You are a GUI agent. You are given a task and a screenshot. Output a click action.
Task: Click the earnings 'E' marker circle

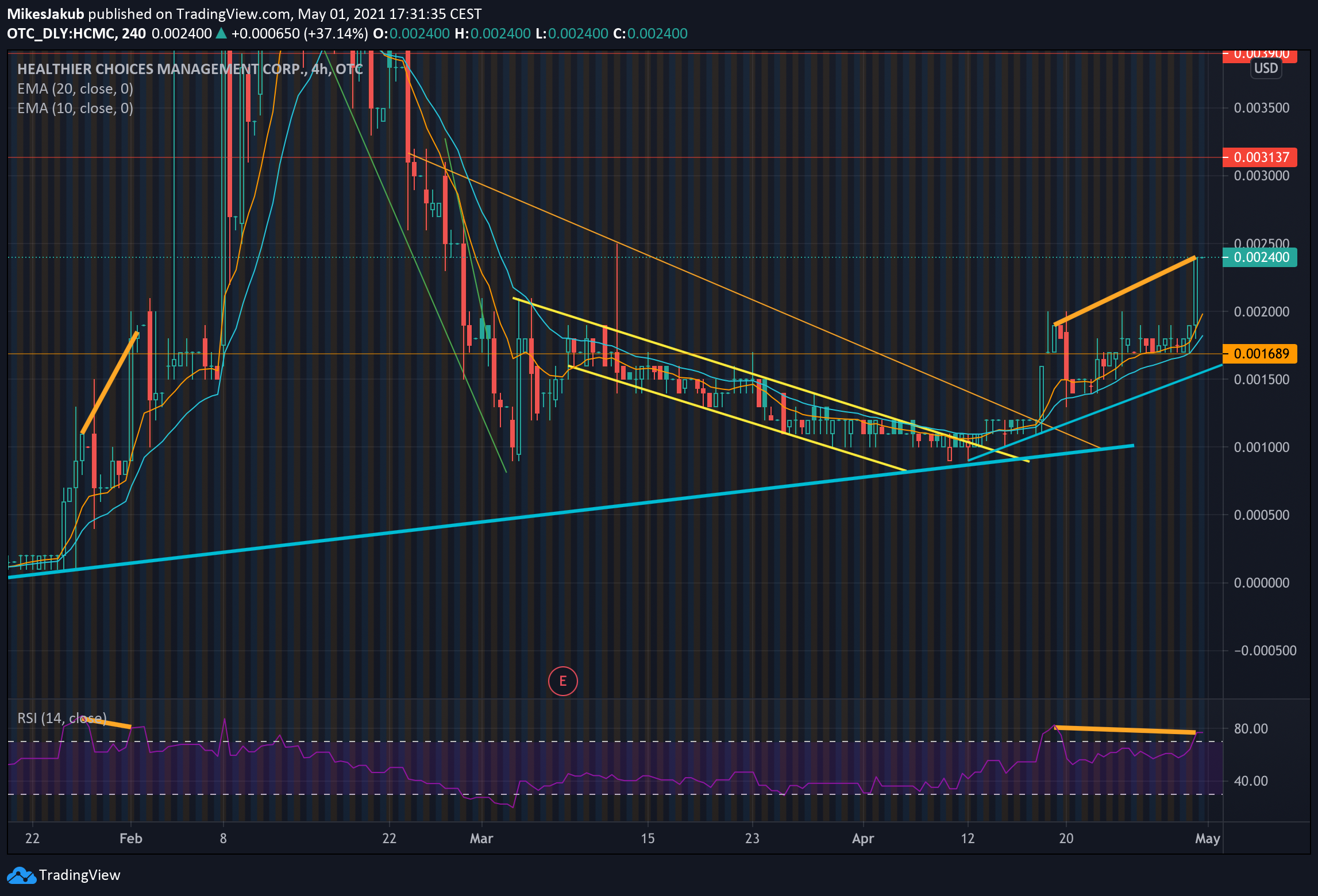pos(562,681)
